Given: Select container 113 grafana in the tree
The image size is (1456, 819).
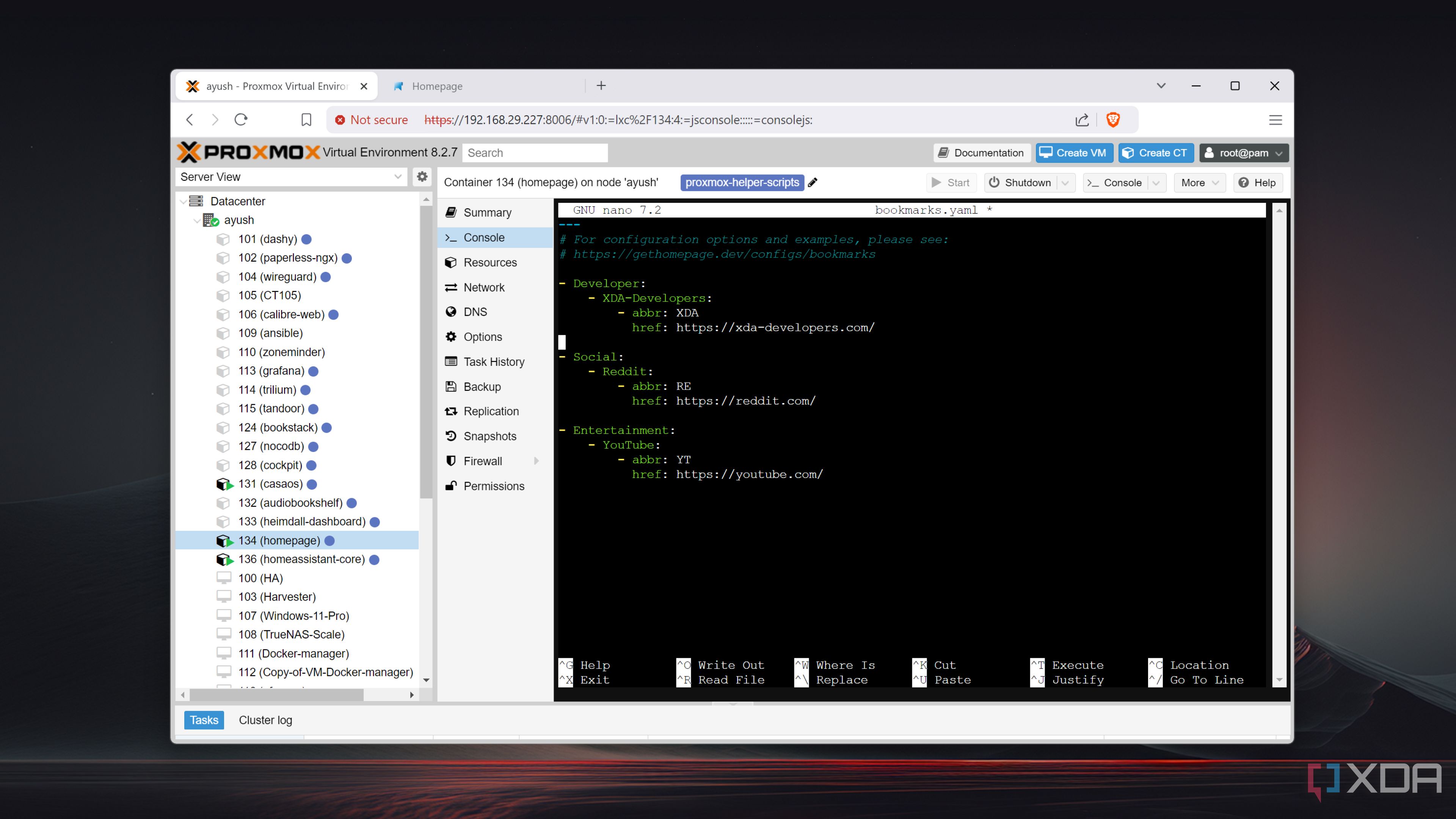Looking at the screenshot, I should [x=272, y=371].
